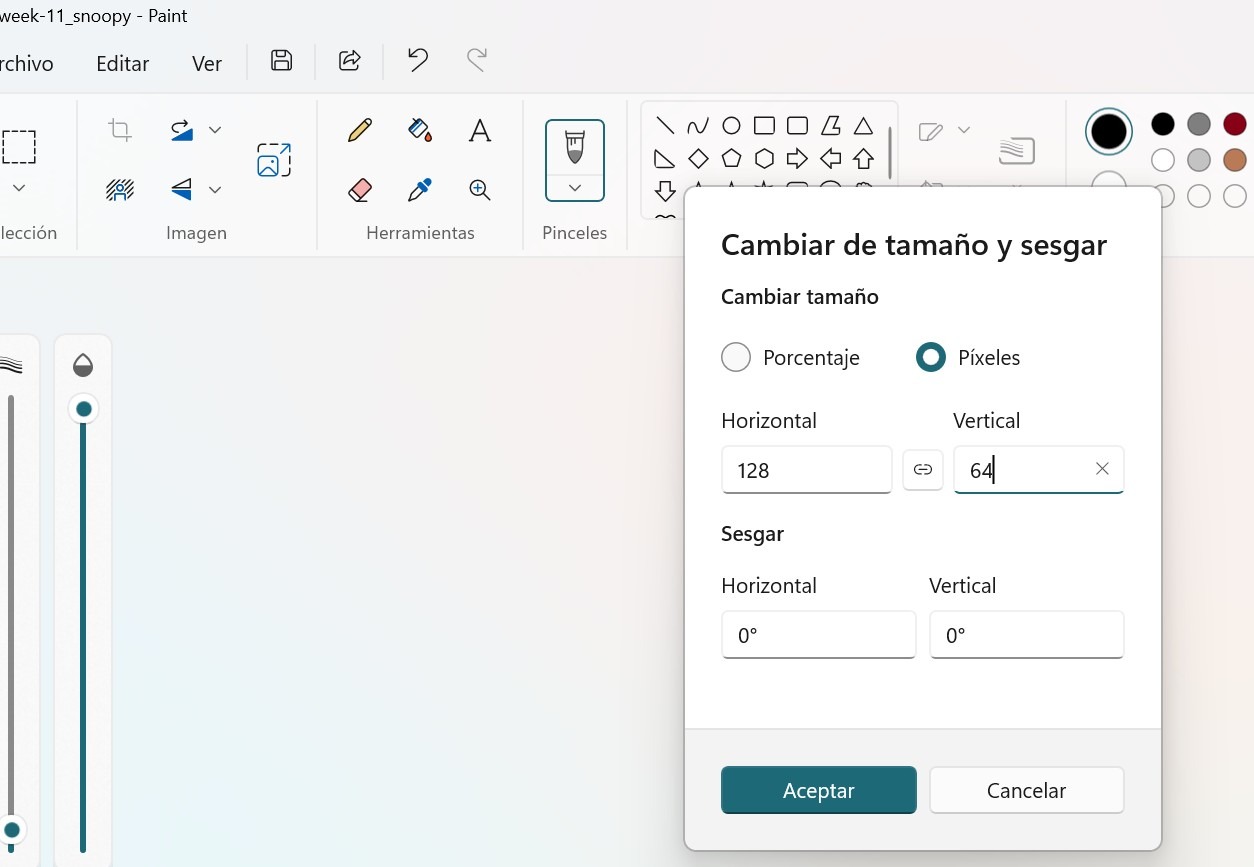Expand the flip options dropdown
The height and width of the screenshot is (867, 1254).
215,189
